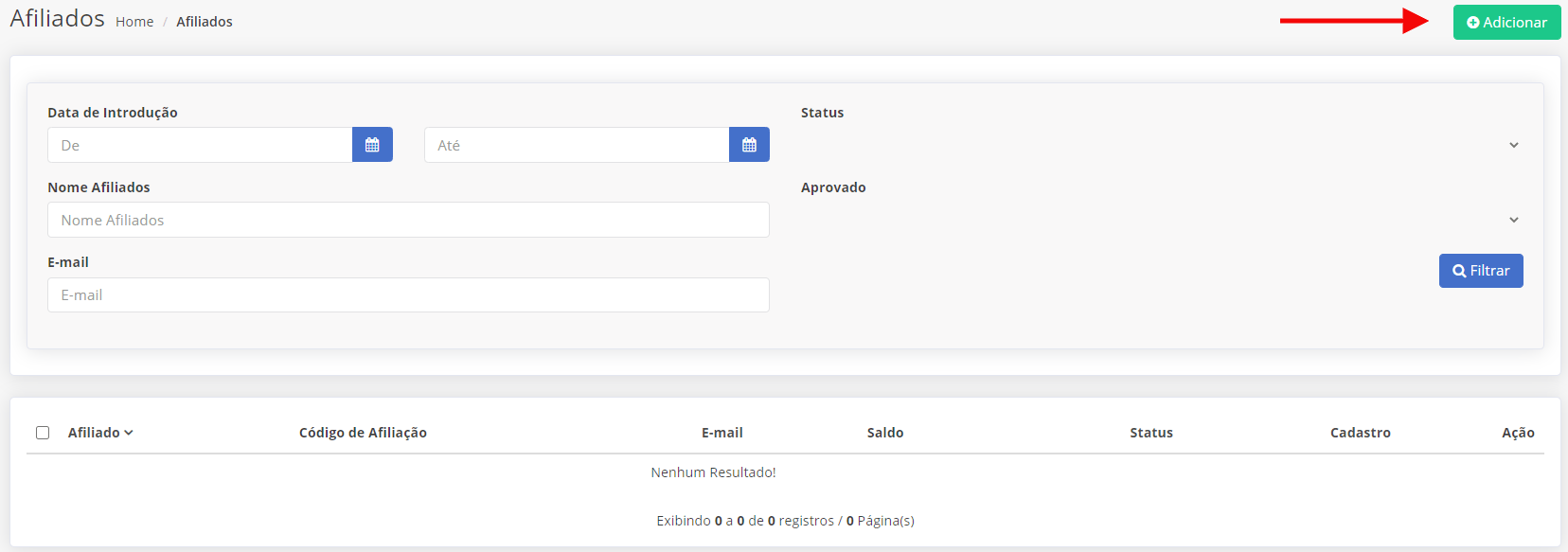This screenshot has height=552, width=1568.
Task: Click the Cadastro column header
Action: click(x=1361, y=433)
